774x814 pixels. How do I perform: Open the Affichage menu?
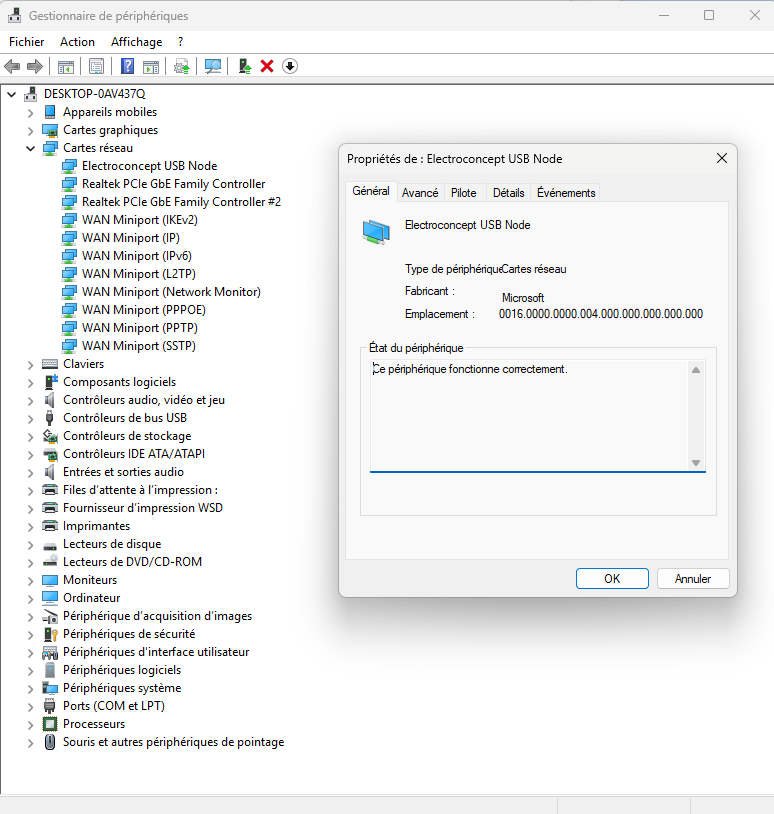coord(136,42)
